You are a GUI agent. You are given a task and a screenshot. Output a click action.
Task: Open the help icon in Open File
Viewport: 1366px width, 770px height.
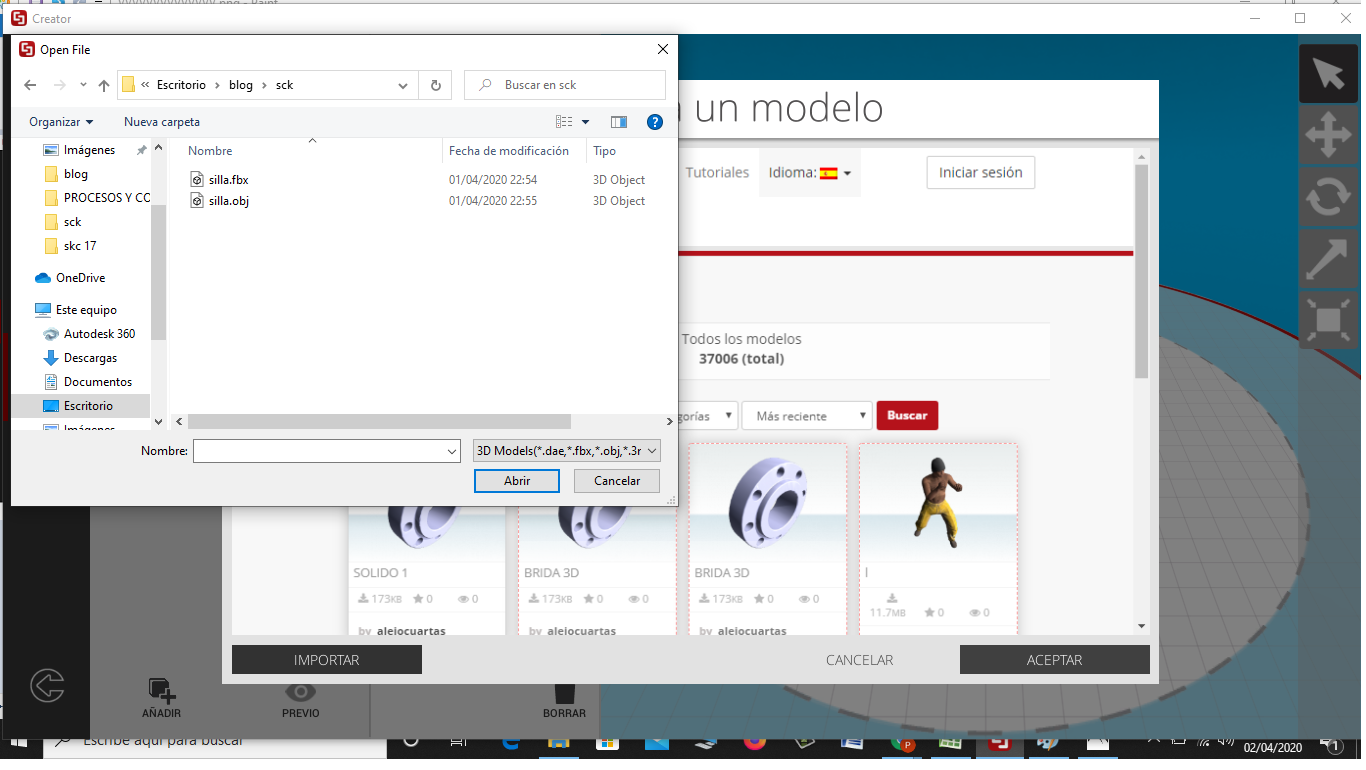(655, 122)
